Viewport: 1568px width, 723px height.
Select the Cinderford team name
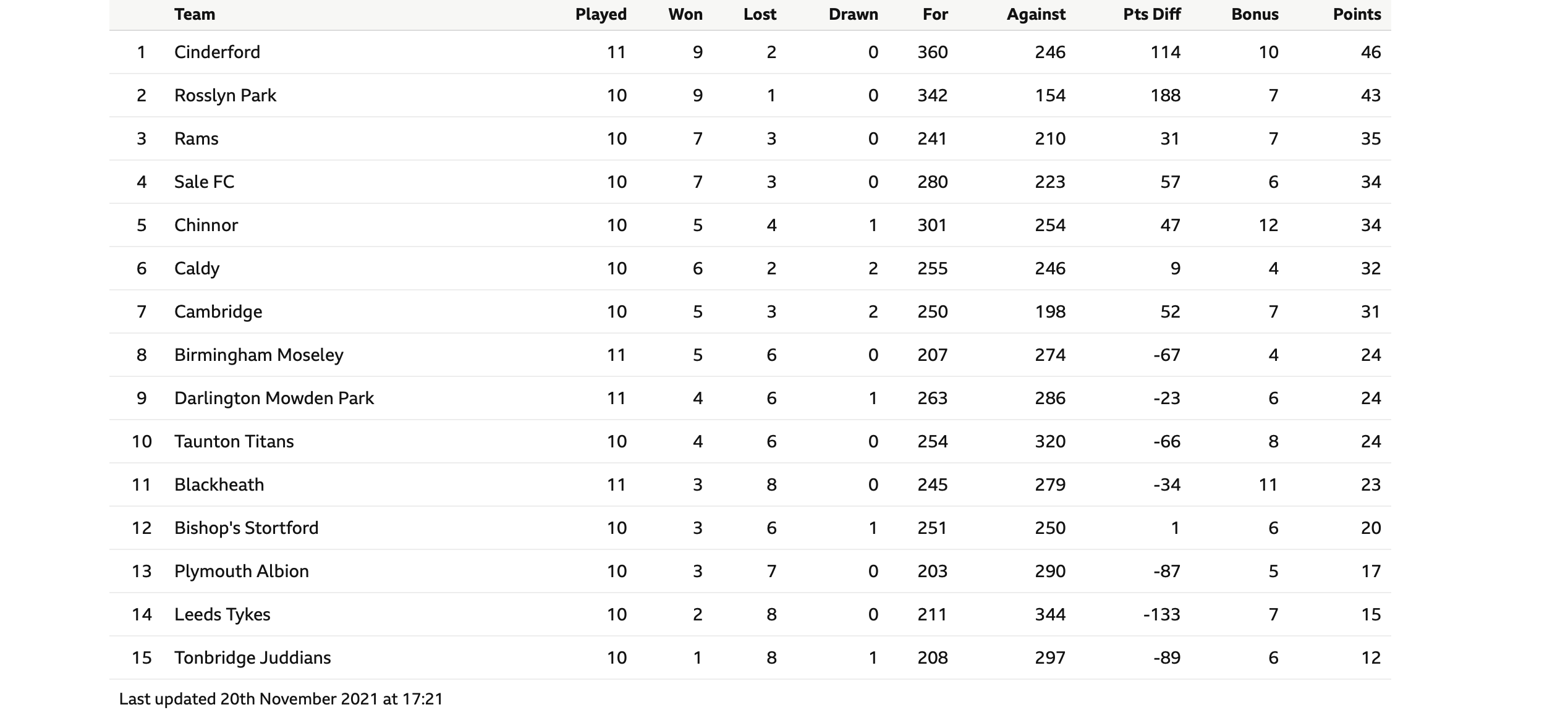217,52
